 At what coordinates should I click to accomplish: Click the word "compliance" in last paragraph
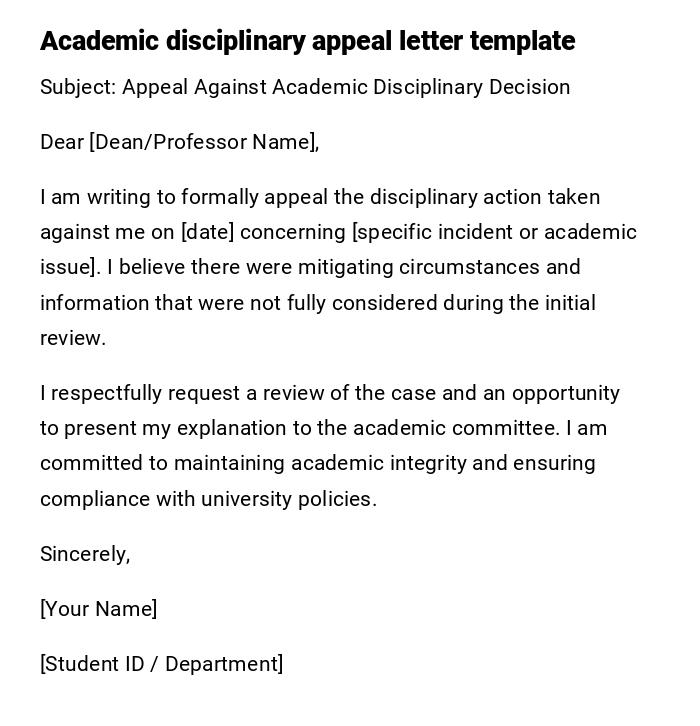coord(95,499)
